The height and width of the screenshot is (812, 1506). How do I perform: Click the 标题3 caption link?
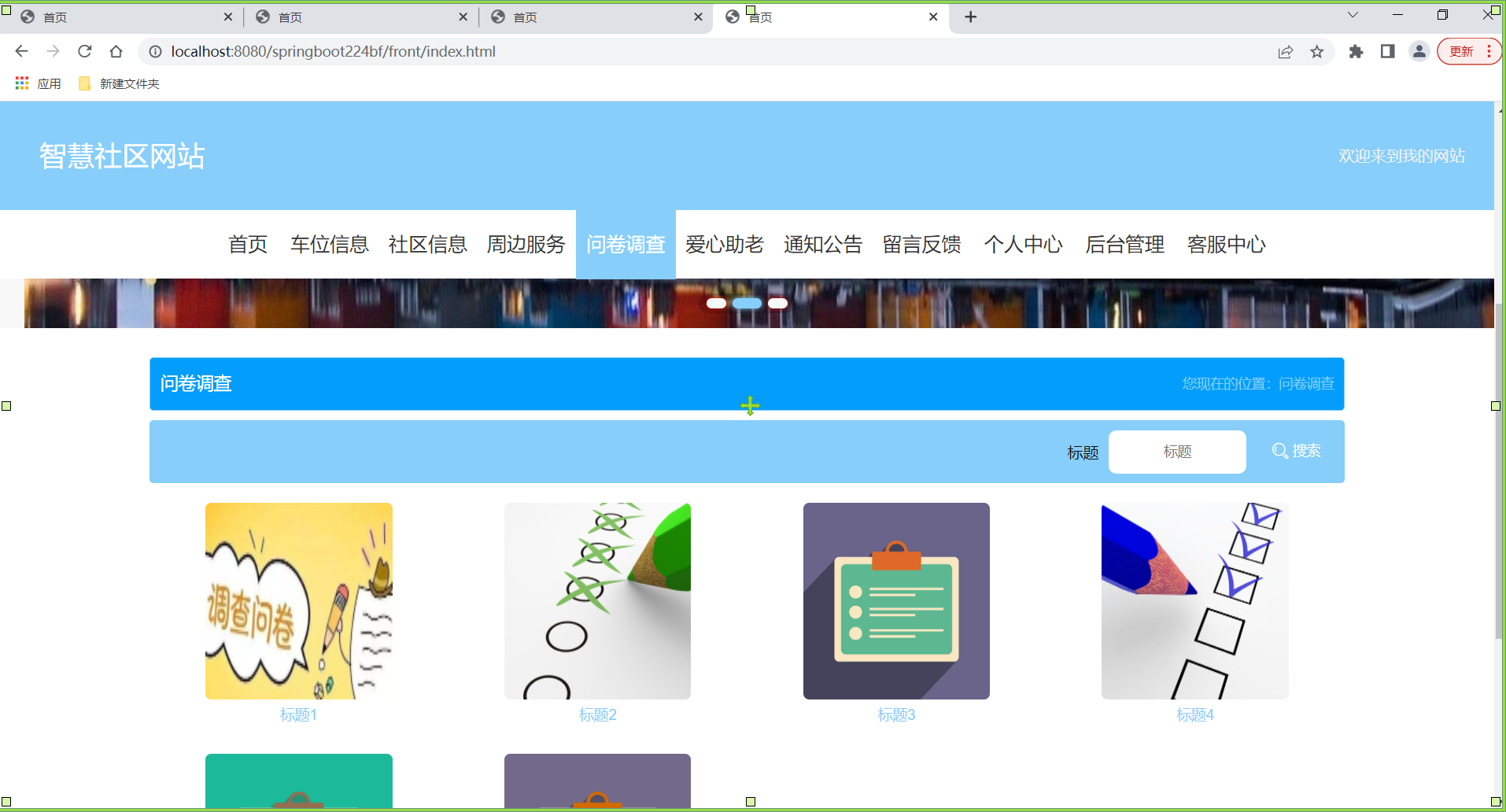896,714
